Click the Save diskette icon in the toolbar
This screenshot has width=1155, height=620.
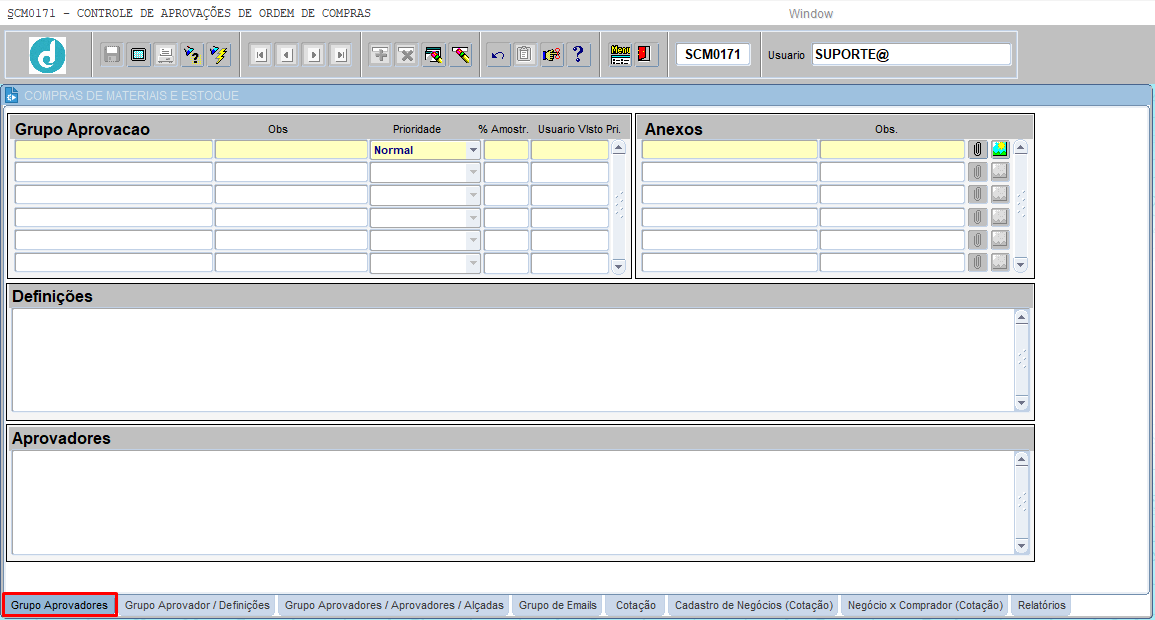(x=112, y=54)
